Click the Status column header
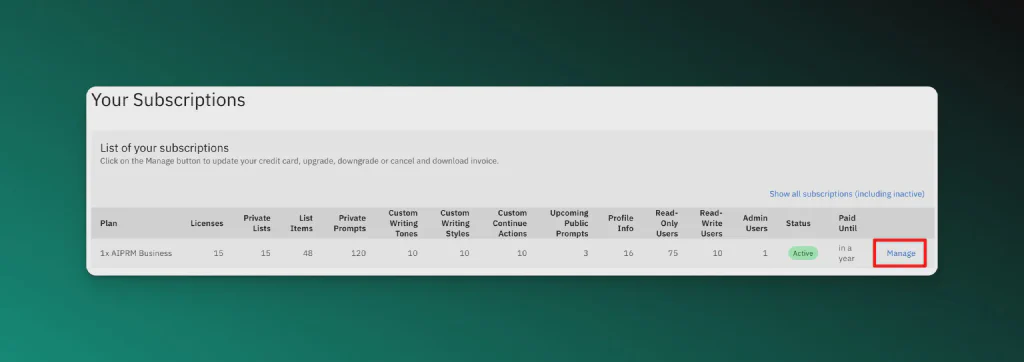The image size is (1024, 362). [x=798, y=223]
